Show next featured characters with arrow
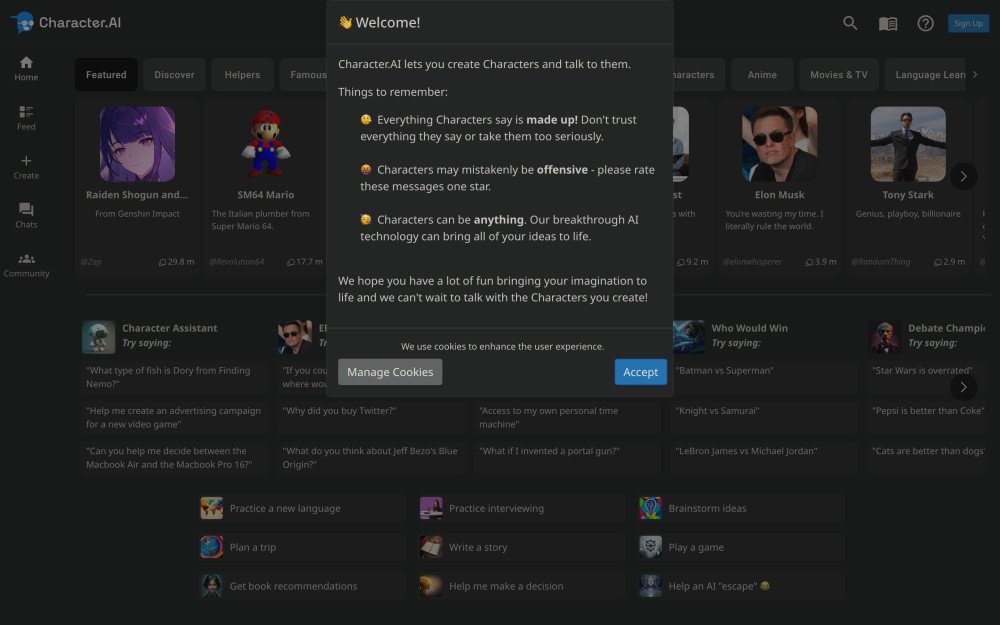Image resolution: width=1000 pixels, height=625 pixels. click(963, 176)
